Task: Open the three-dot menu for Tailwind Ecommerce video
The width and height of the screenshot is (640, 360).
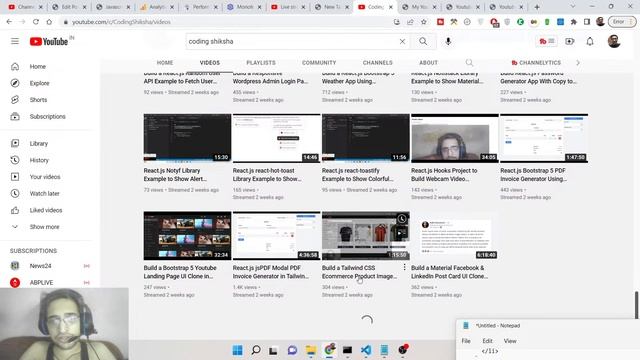Action: coord(404,267)
